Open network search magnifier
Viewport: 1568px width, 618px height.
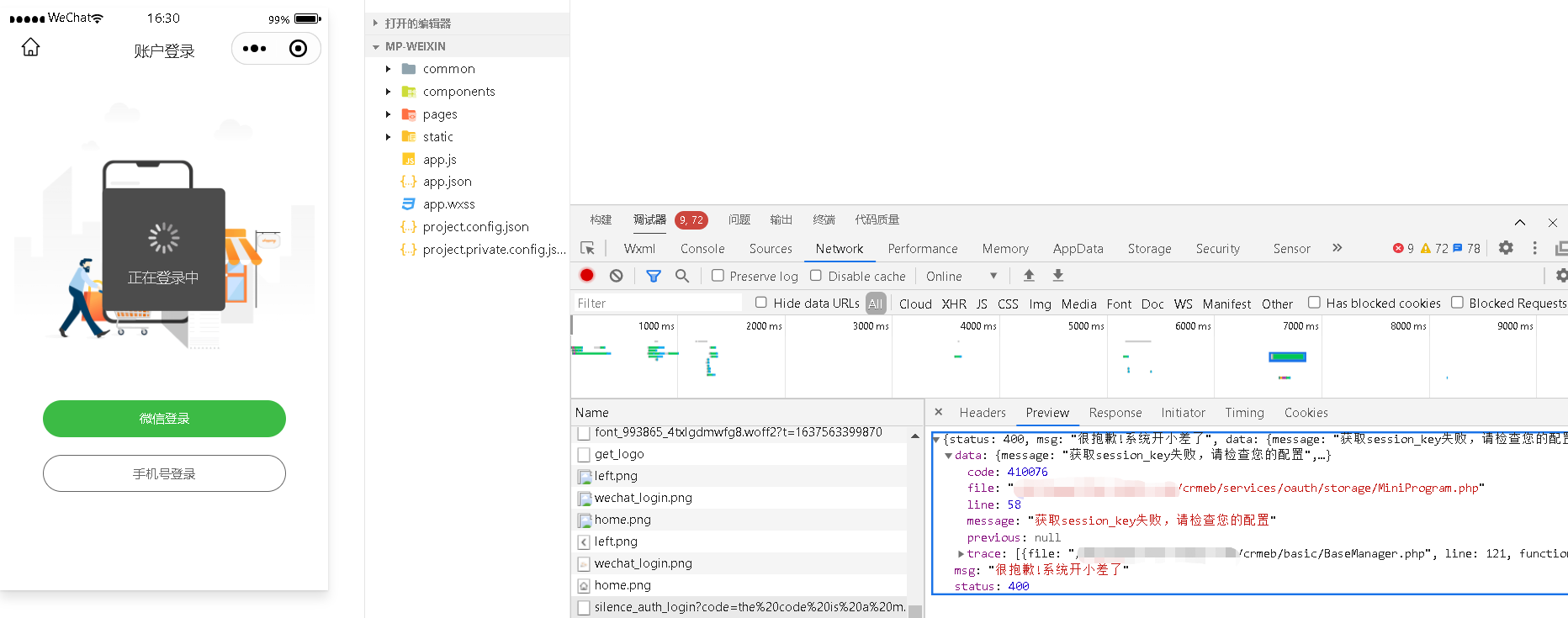[682, 275]
